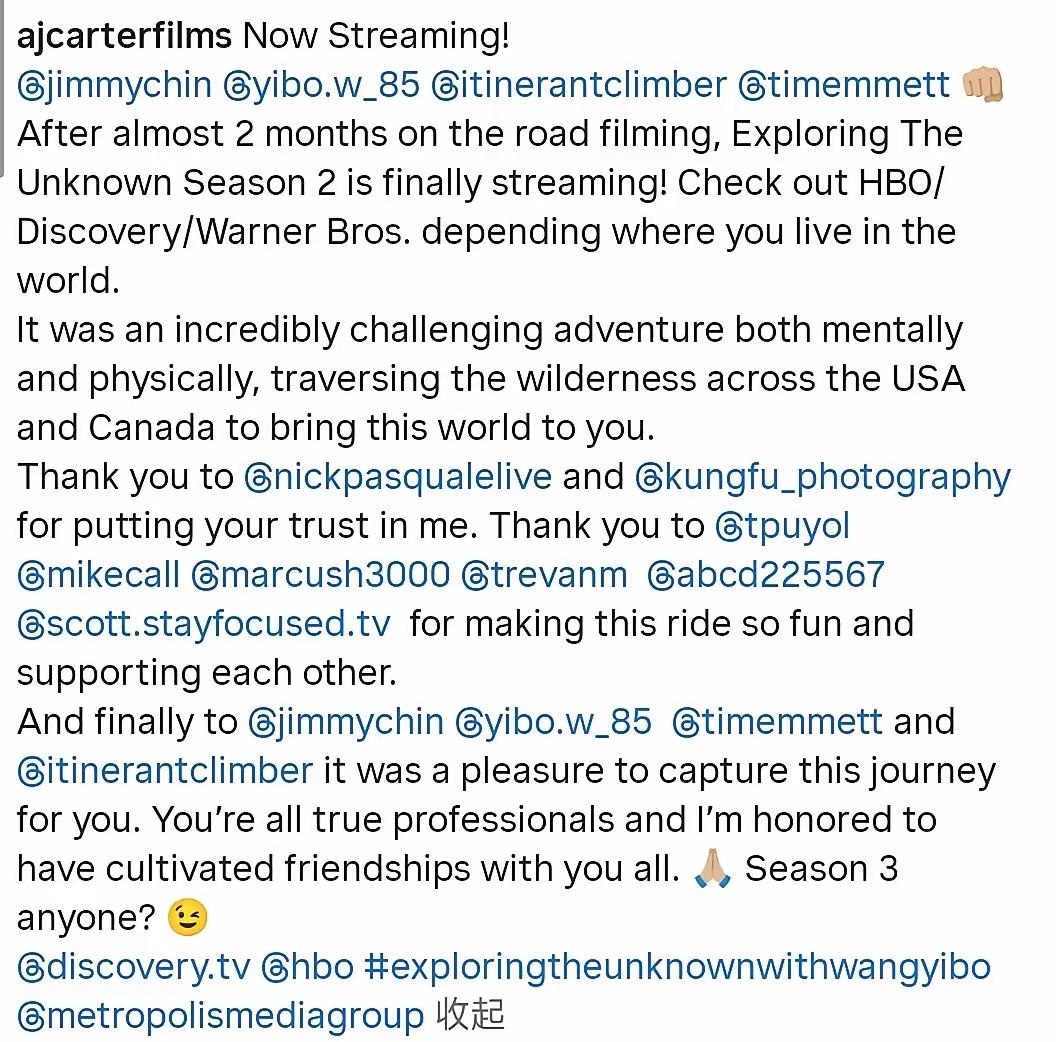Click the winking face emoji

tap(187, 918)
